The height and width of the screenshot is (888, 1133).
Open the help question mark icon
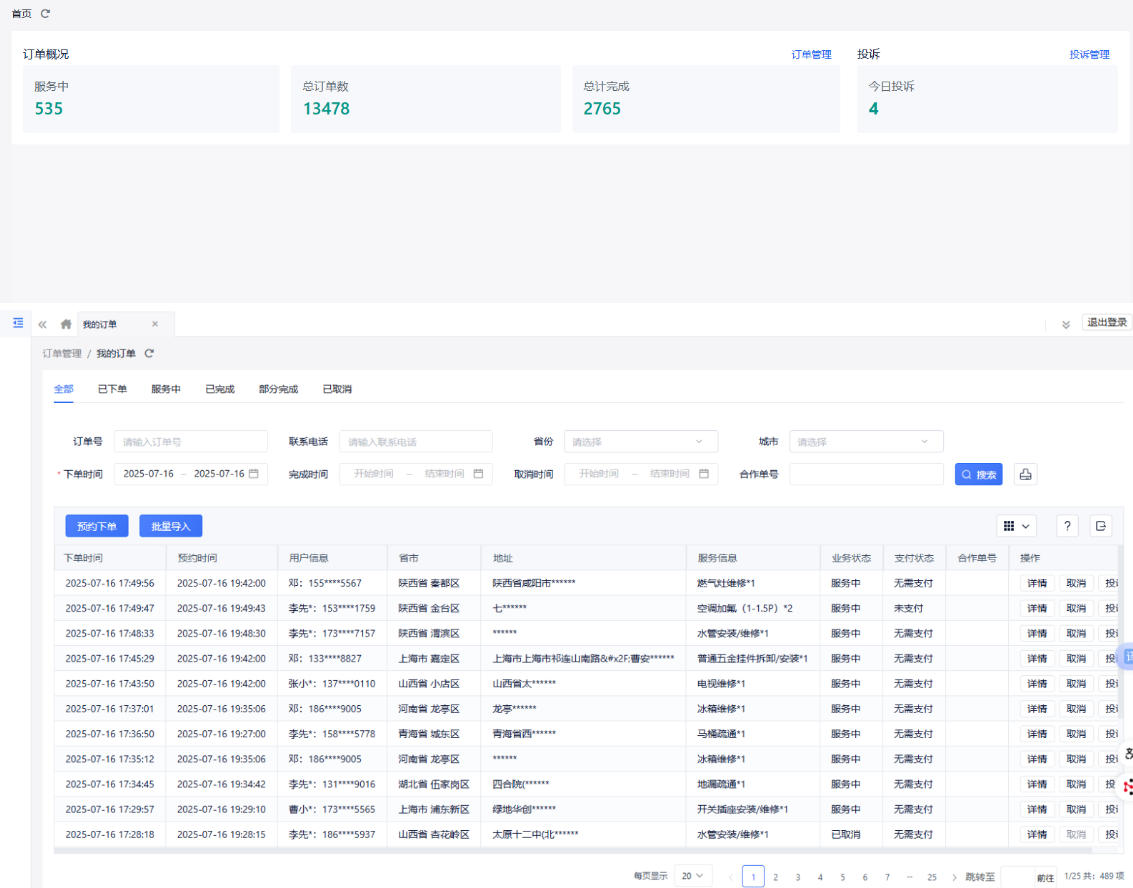pyautogui.click(x=1067, y=526)
